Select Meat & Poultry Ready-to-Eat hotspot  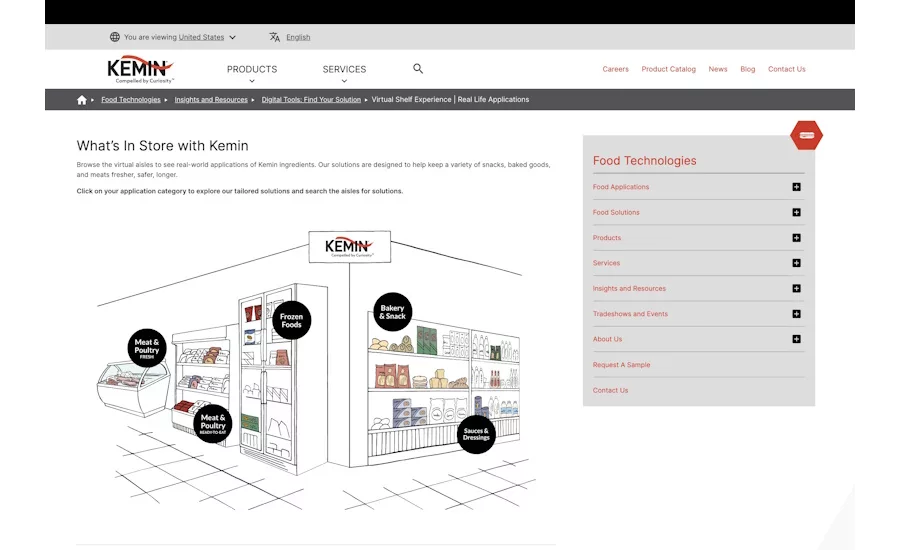213,424
